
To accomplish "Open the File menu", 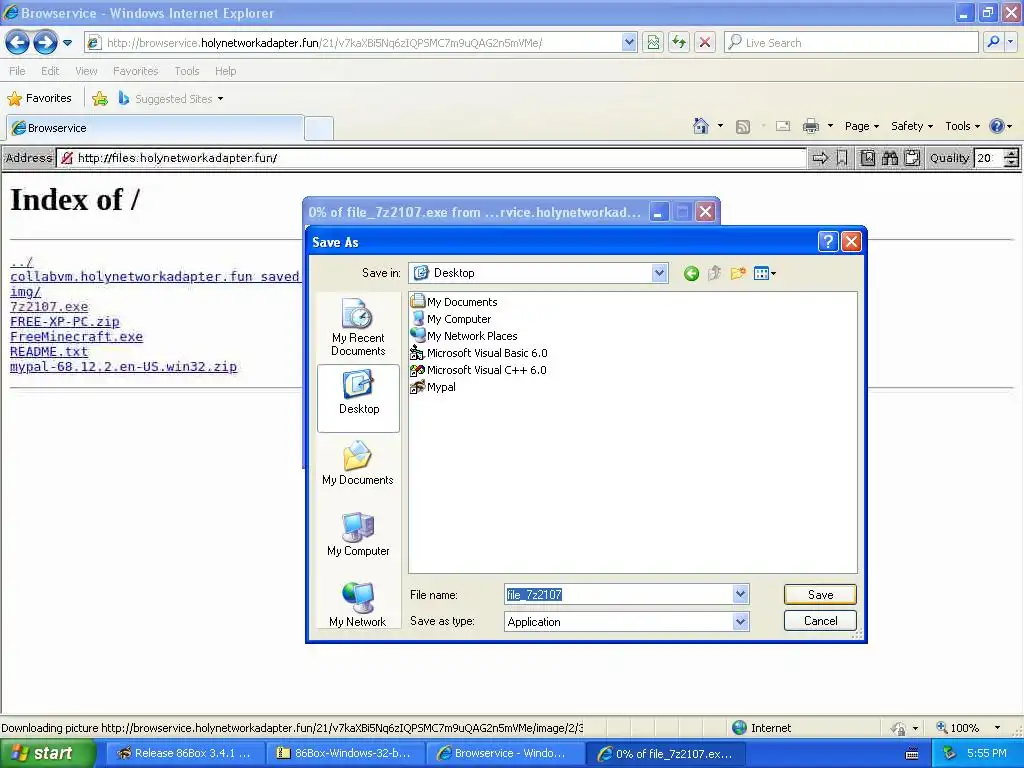I will coord(18,71).
